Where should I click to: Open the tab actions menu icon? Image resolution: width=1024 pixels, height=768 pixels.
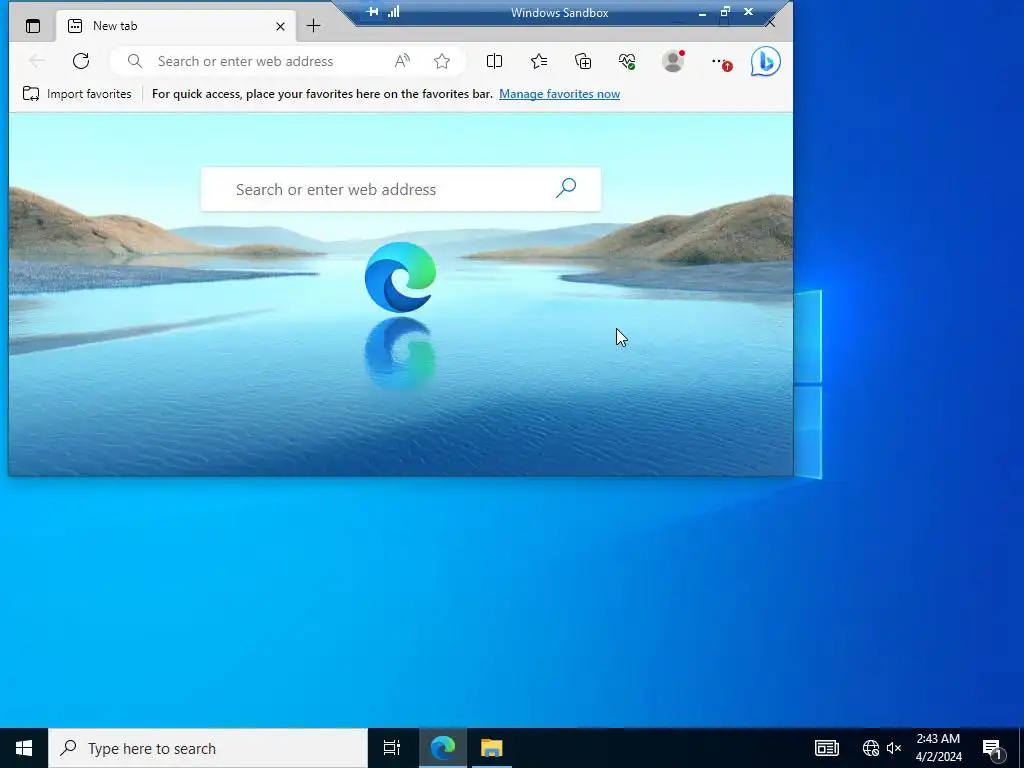(33, 26)
